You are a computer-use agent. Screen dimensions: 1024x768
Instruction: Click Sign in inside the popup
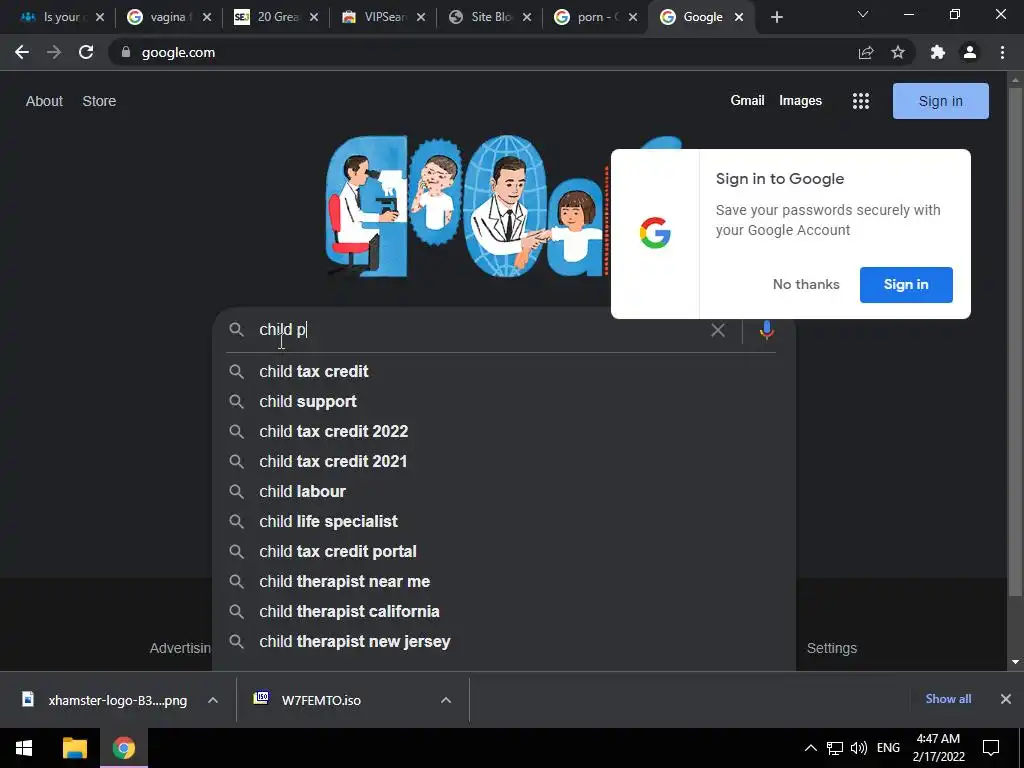pos(906,284)
